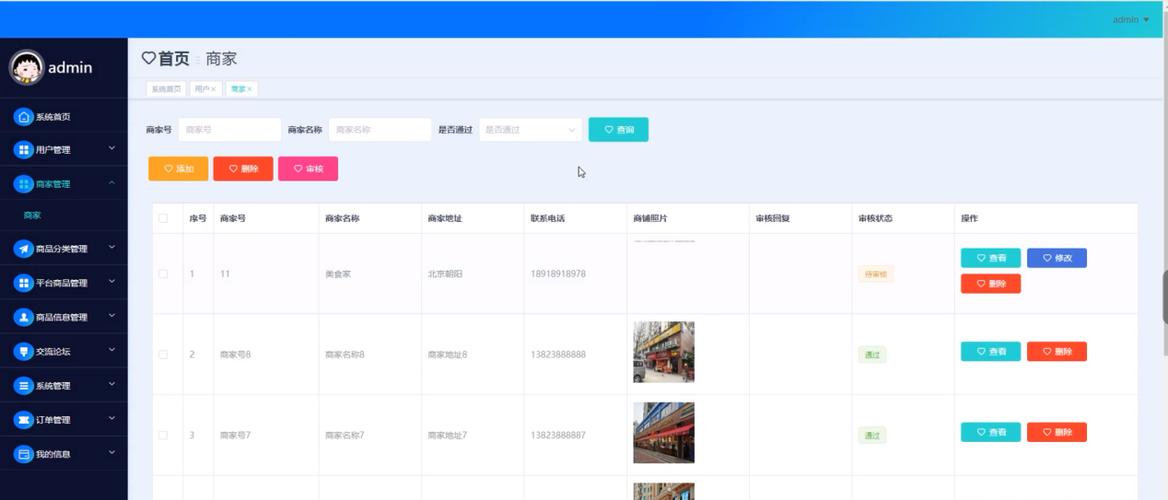Switch to the 系统首页 tab
The width and height of the screenshot is (1168, 500).
(166, 89)
